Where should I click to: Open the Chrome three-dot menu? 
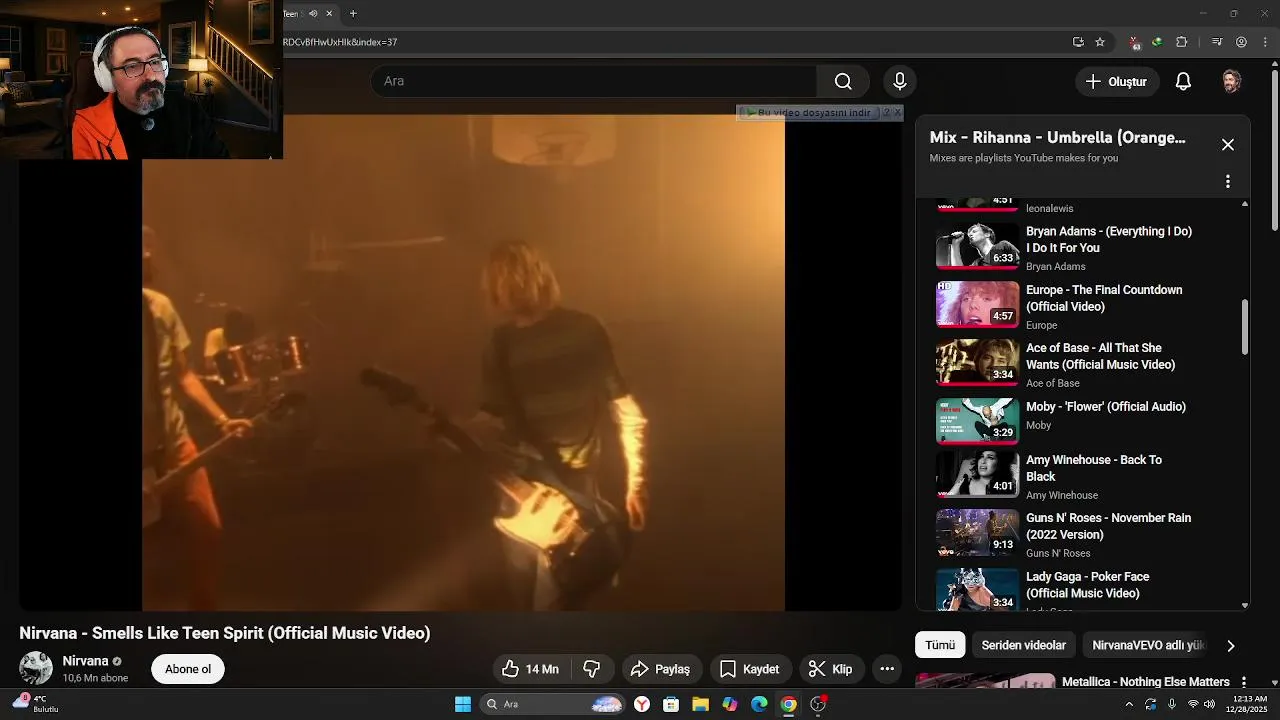pos(1265,42)
